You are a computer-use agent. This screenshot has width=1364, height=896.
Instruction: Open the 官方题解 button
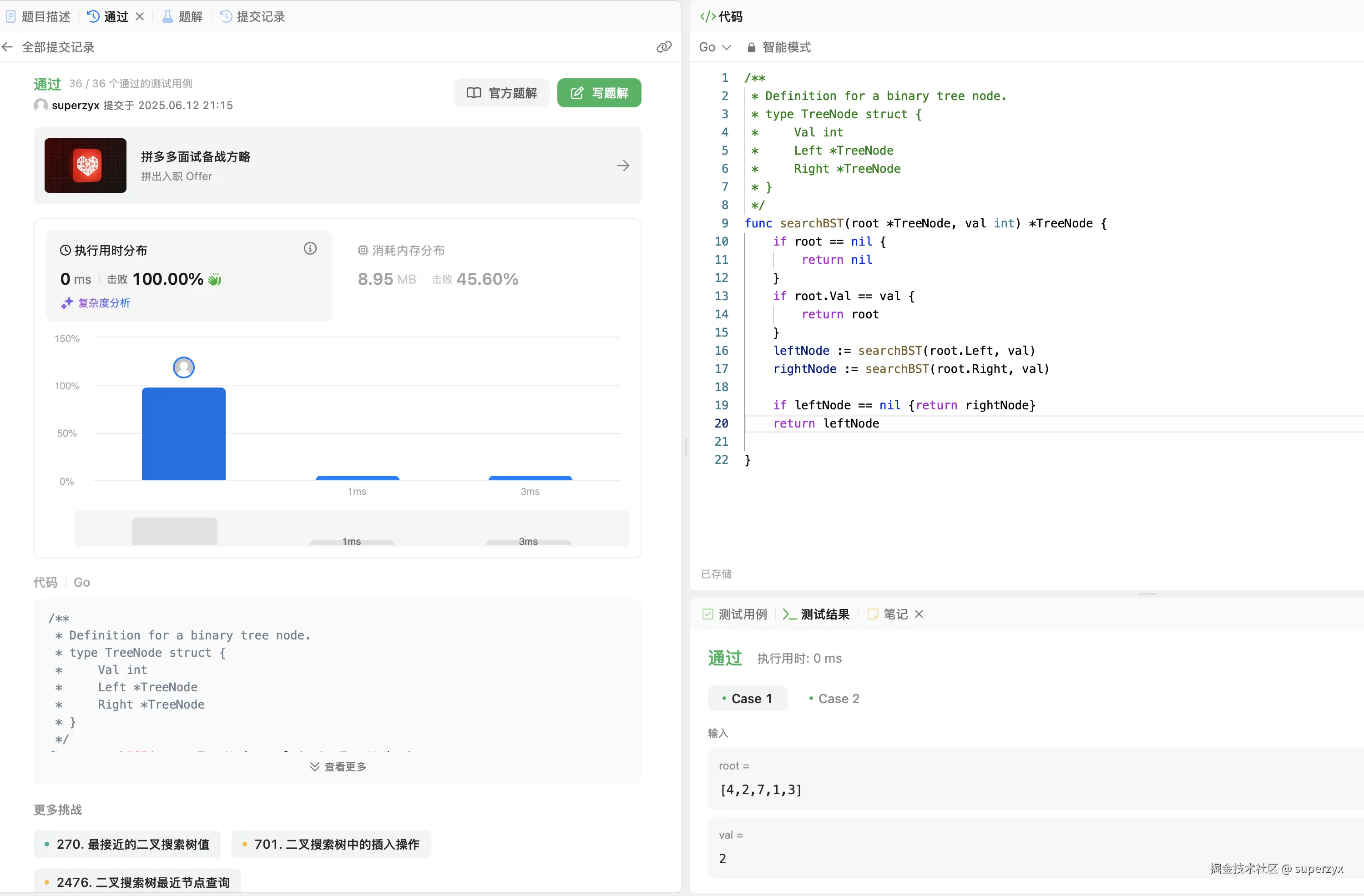[x=501, y=93]
